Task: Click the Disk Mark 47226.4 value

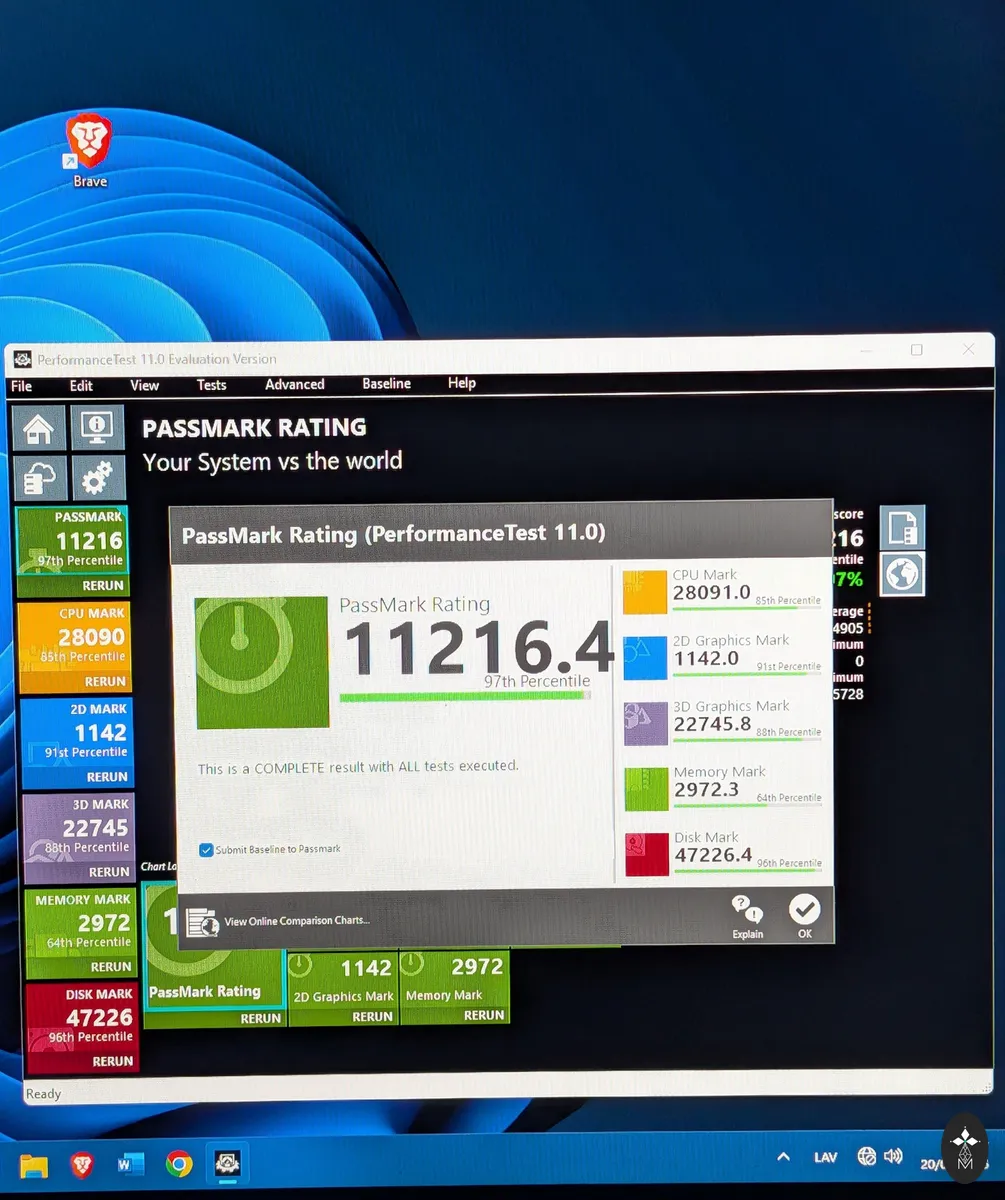Action: pos(713,855)
